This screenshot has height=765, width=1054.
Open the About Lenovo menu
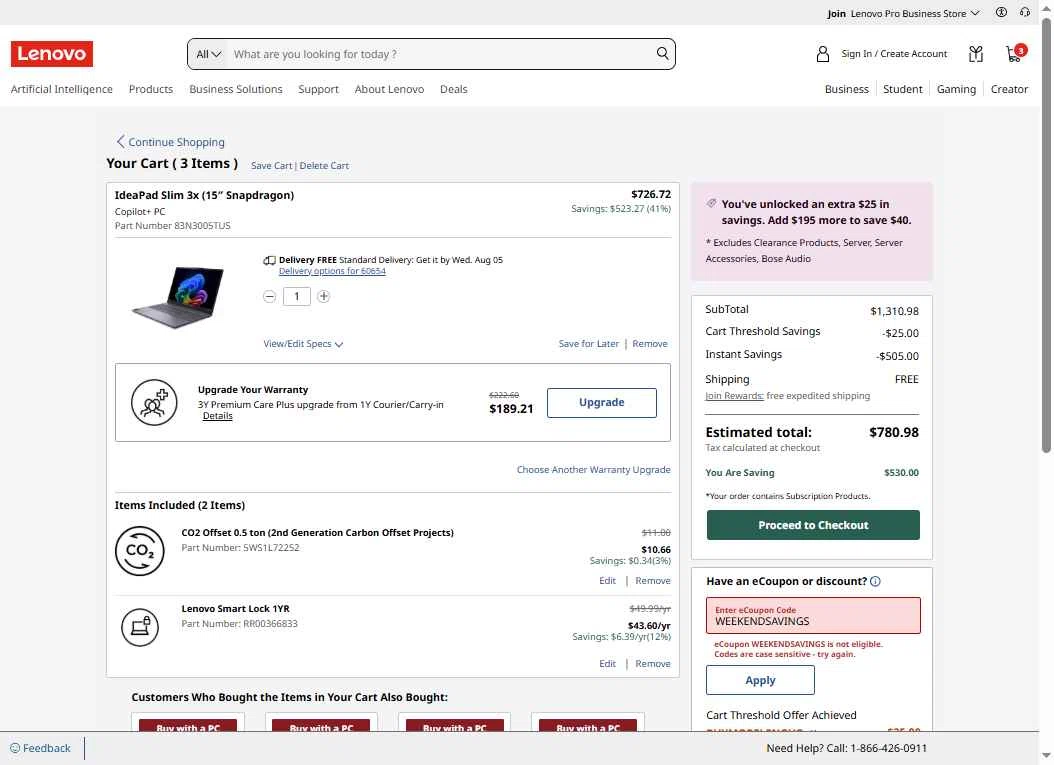(x=389, y=89)
